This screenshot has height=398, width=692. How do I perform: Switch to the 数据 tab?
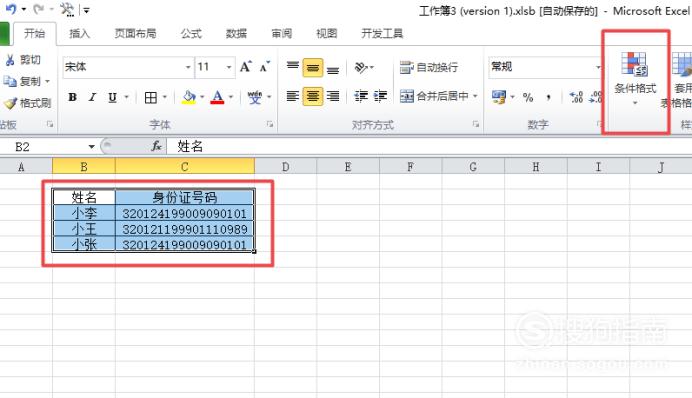pos(236,34)
